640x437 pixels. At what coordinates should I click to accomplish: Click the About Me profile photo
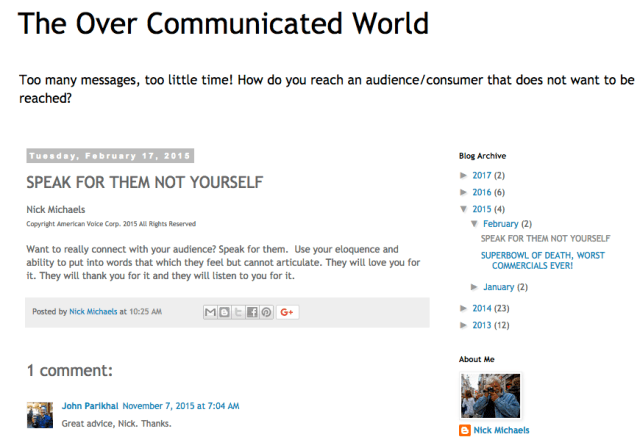(491, 395)
